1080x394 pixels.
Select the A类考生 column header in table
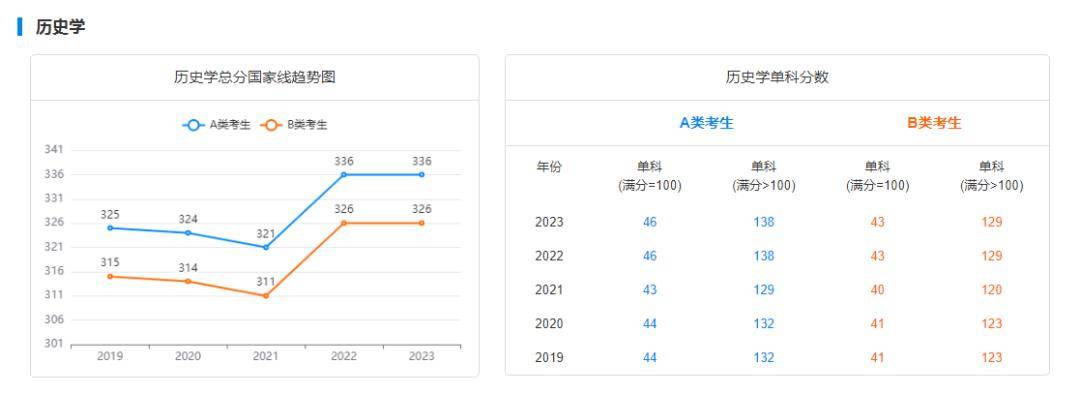(707, 123)
